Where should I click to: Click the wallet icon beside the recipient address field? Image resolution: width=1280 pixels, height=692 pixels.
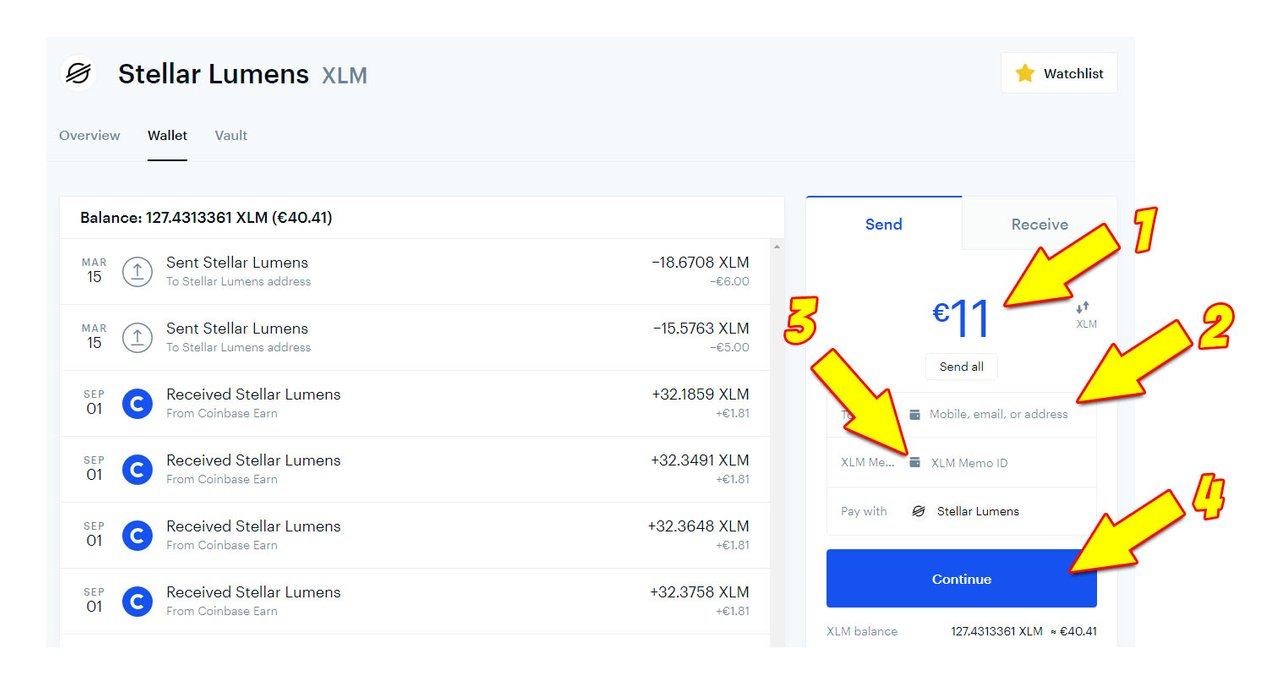(915, 414)
